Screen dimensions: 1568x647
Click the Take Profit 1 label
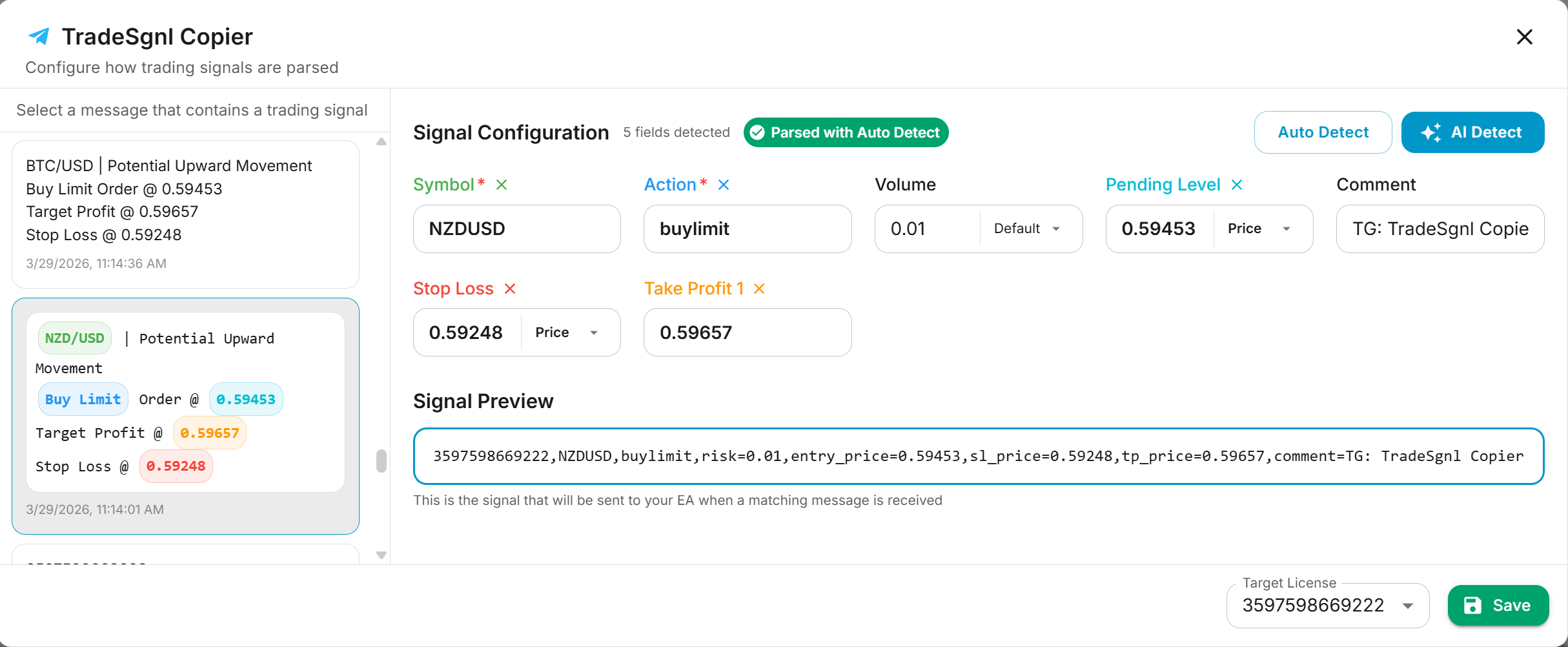click(x=694, y=289)
